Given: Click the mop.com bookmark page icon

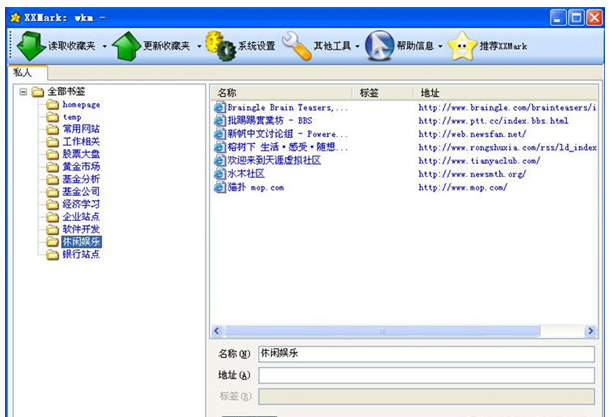Looking at the screenshot, I should [220, 187].
